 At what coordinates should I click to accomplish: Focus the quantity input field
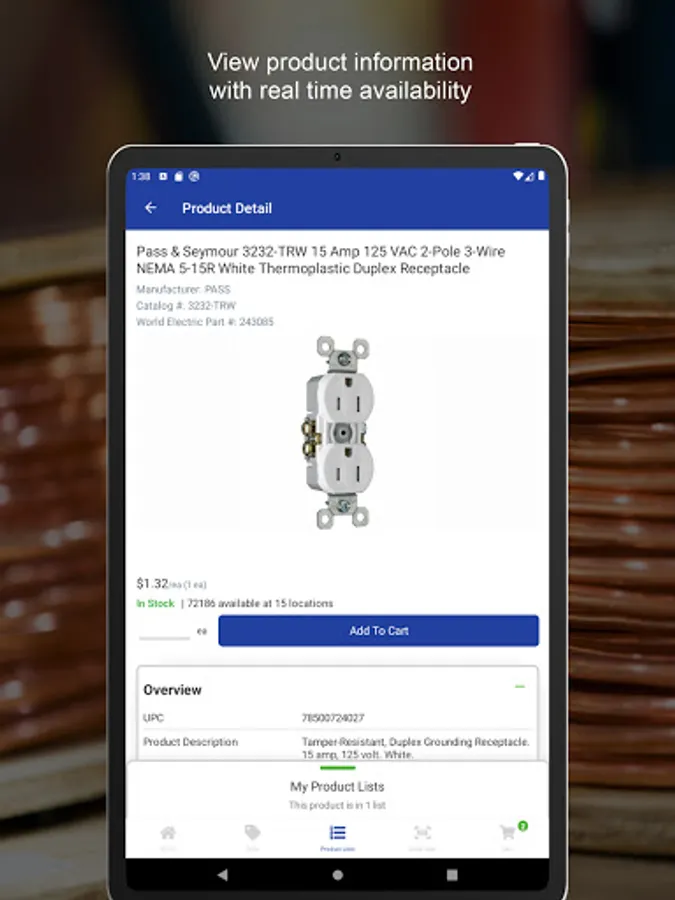164,631
